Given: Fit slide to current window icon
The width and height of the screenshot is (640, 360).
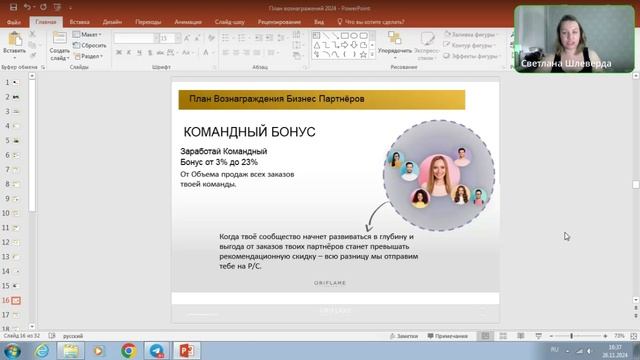Looking at the screenshot, I should point(634,336).
